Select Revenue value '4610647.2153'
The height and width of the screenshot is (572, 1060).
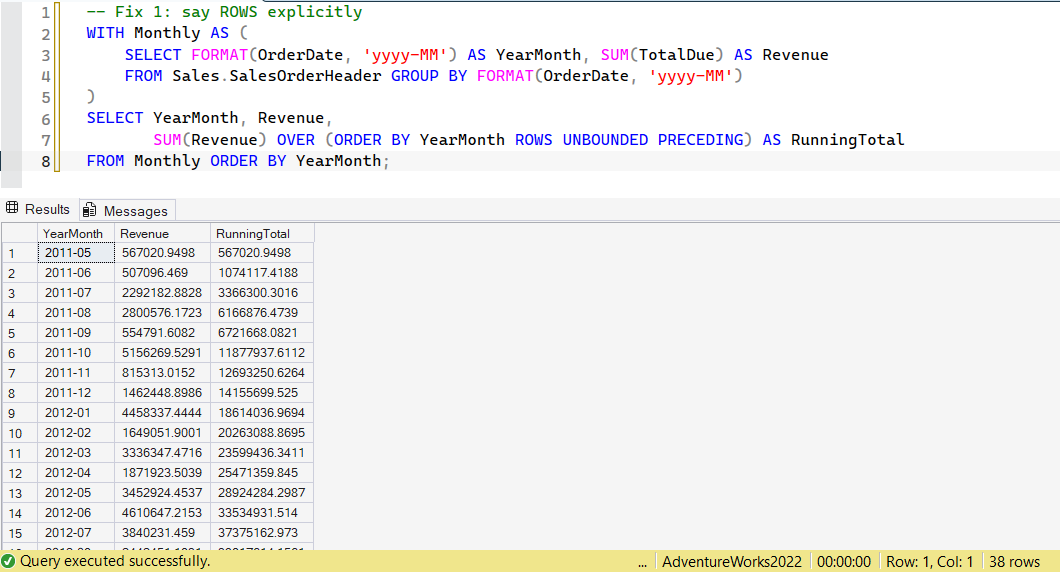(162, 513)
